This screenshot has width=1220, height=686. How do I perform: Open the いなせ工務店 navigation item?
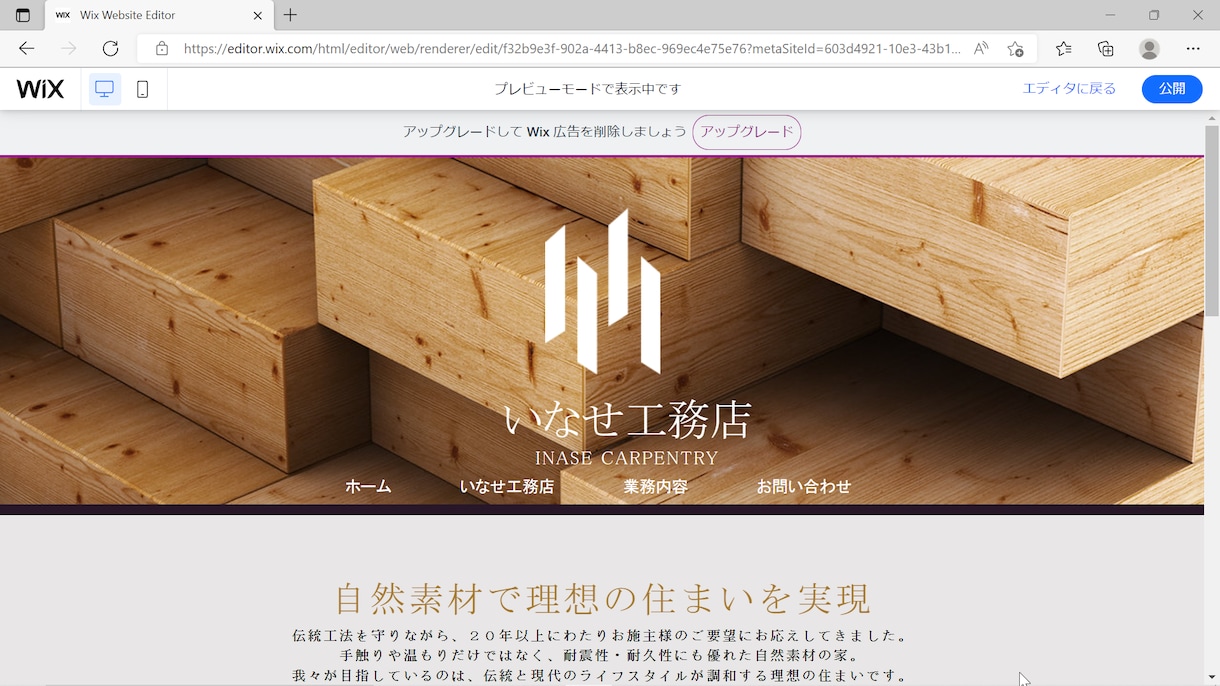click(x=506, y=487)
